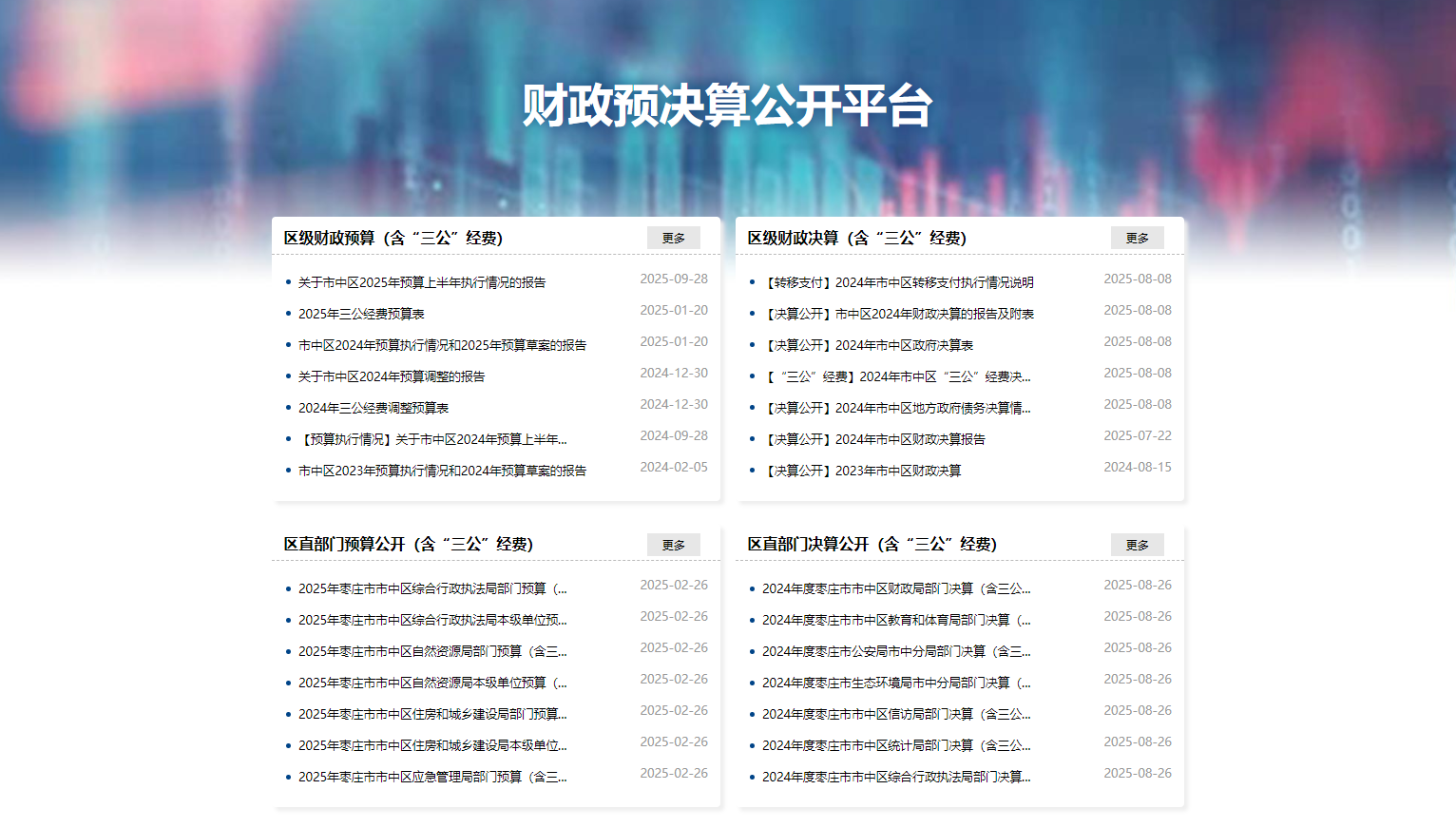查看2023年市中区财政决算

(x=862, y=471)
